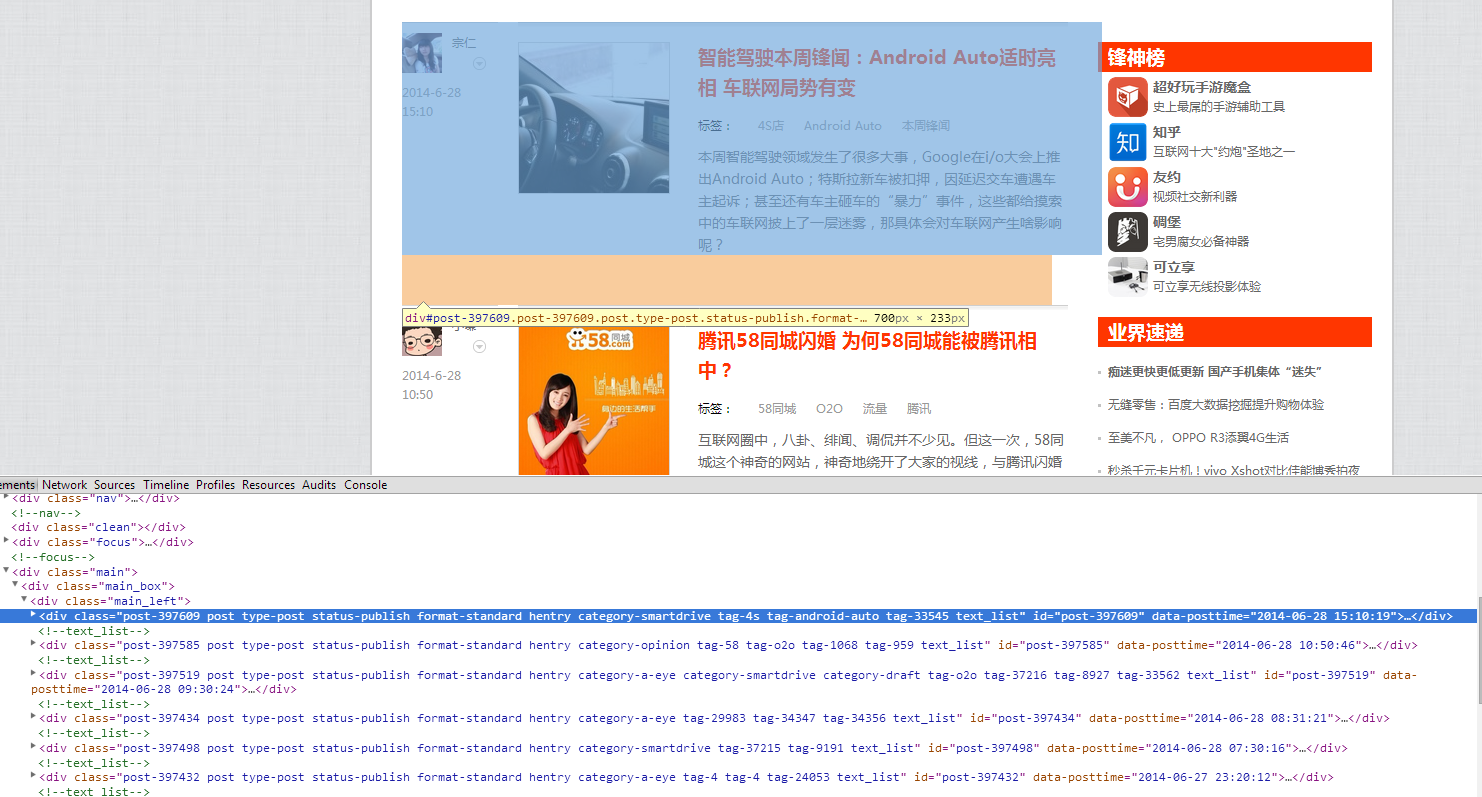Click the 知乎 blue app icon

tap(1127, 142)
